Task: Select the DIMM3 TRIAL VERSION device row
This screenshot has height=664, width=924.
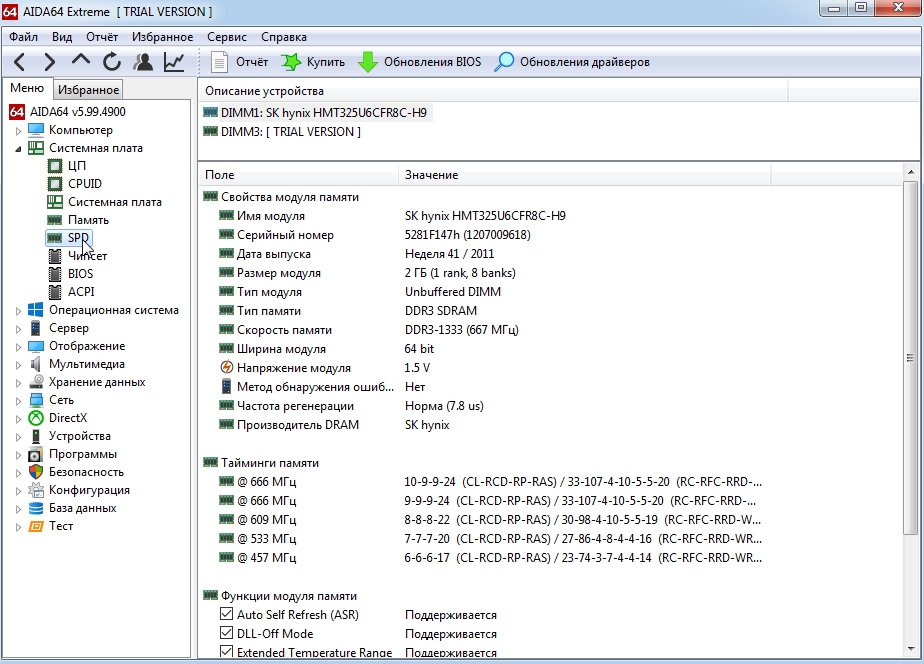Action: pyautogui.click(x=290, y=132)
